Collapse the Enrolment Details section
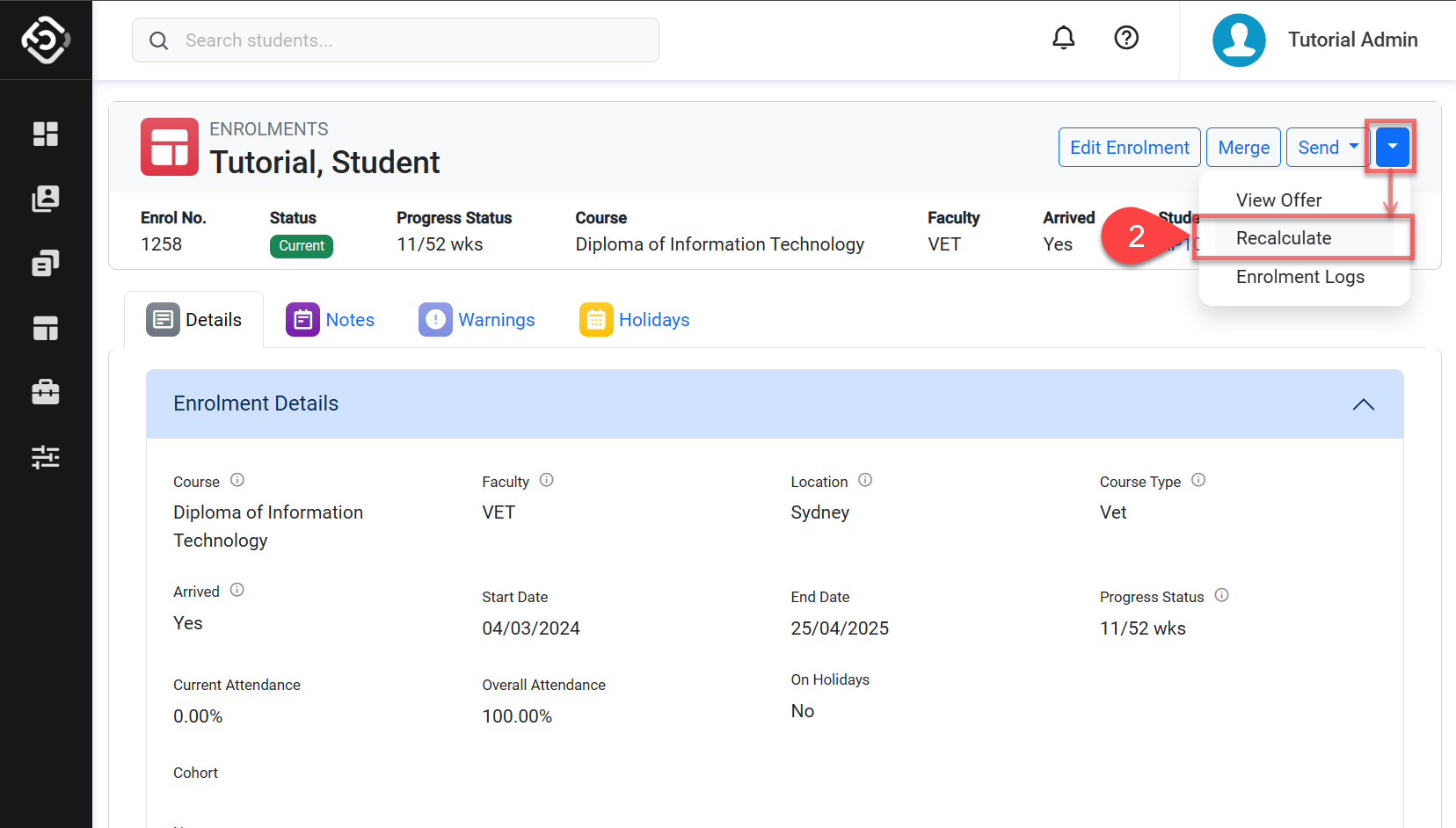1456x828 pixels. tap(1363, 404)
